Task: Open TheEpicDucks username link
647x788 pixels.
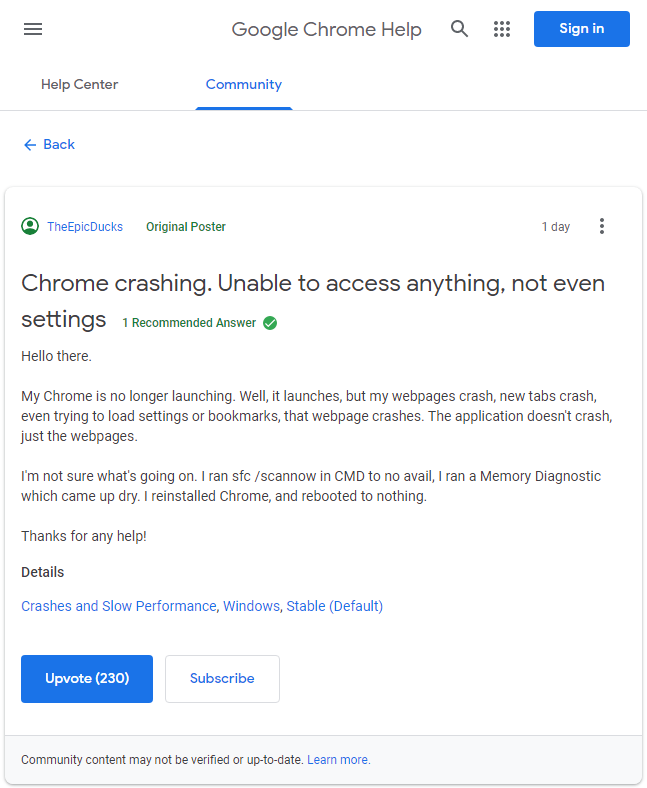Action: (85, 227)
